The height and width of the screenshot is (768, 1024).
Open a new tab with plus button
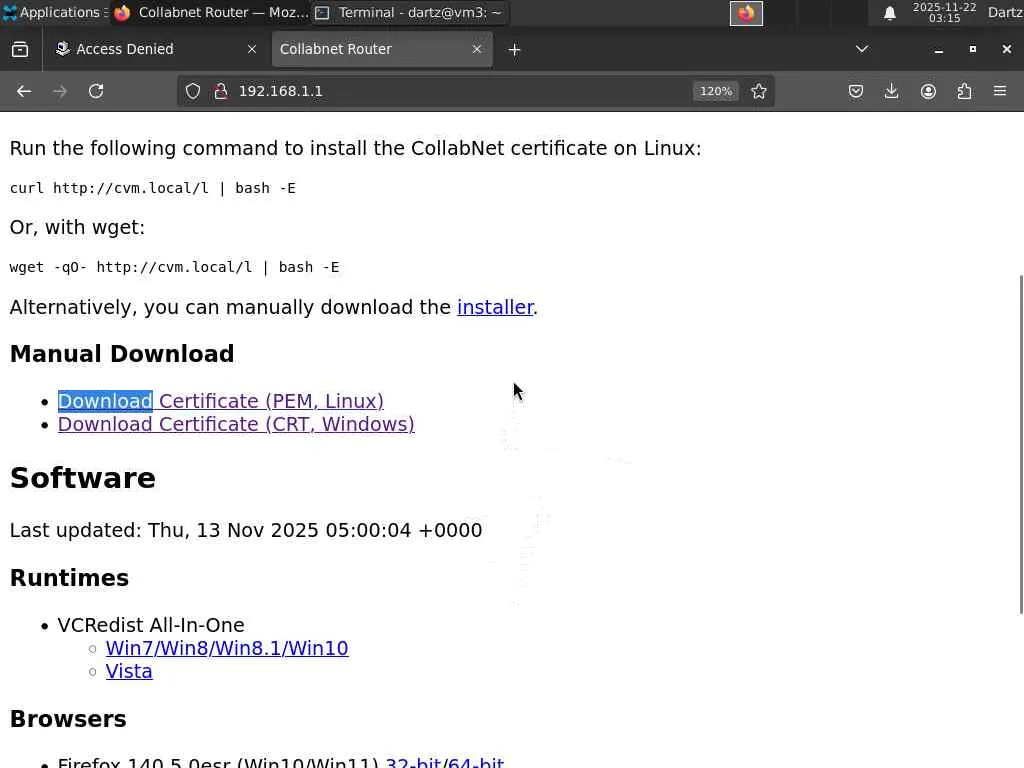(514, 50)
